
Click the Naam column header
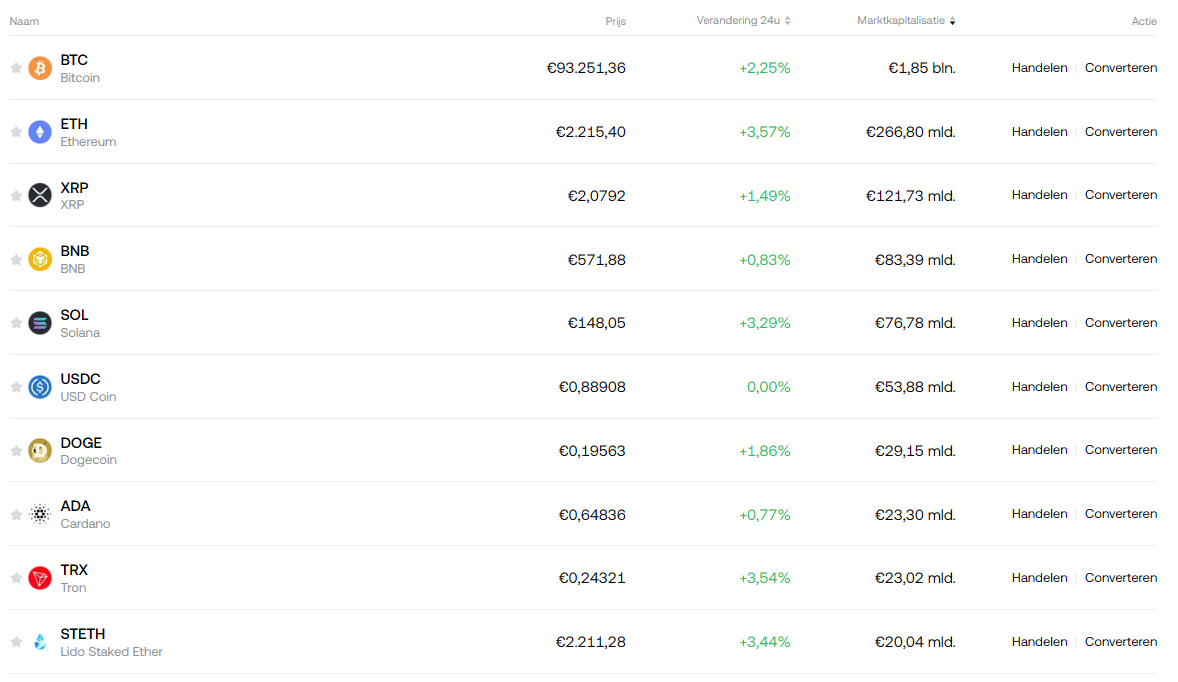pos(24,21)
